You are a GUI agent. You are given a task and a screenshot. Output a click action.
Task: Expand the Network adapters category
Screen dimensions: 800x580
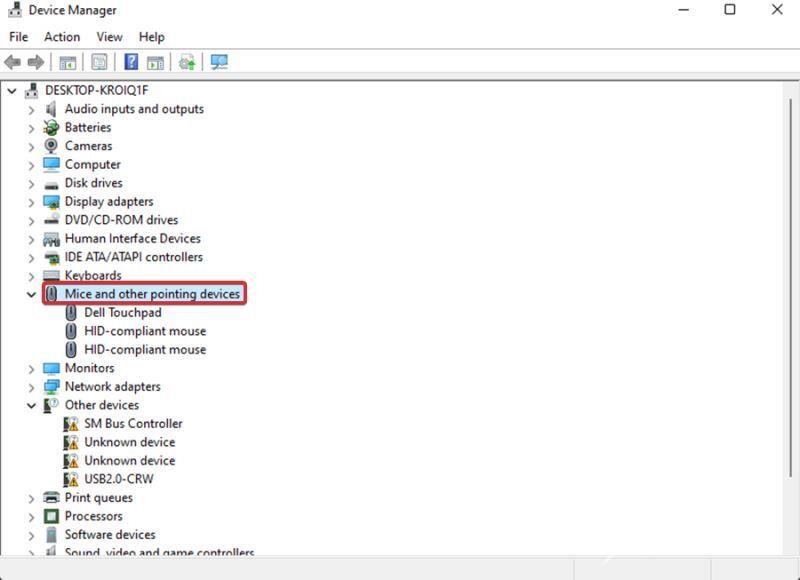tap(31, 386)
